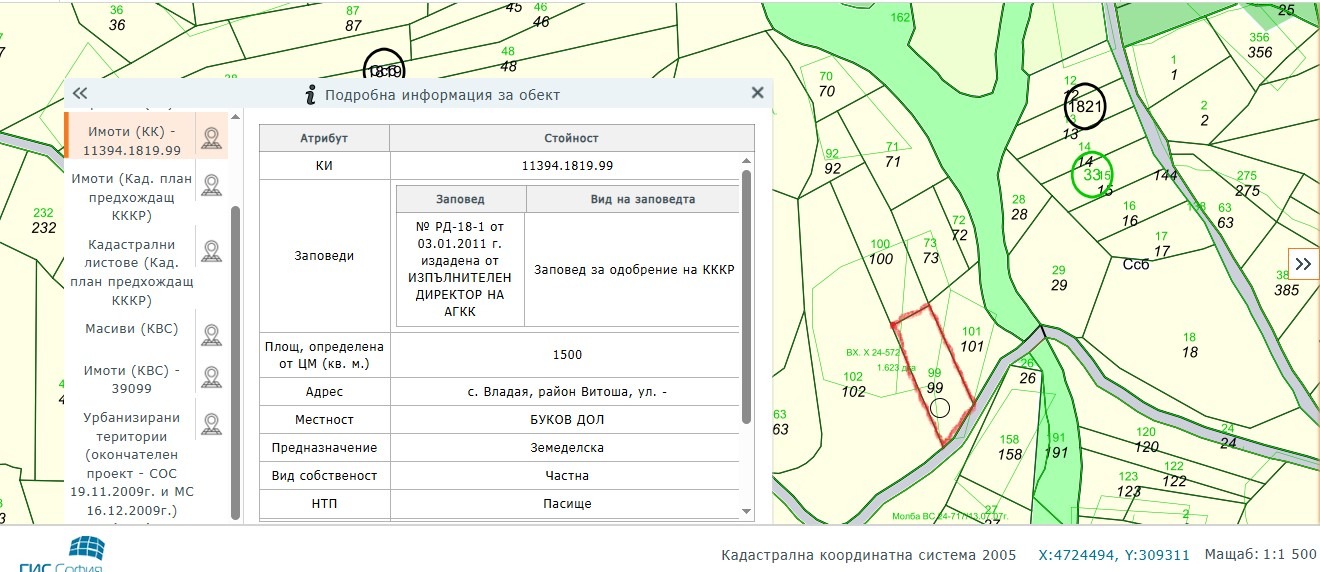Click НТП value Пасище
This screenshot has width=1320, height=572.
[x=567, y=504]
